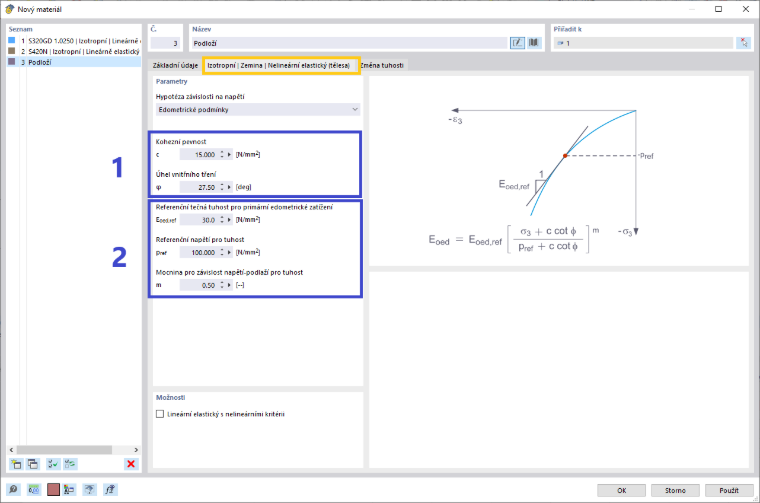The image size is (760, 503).
Task: Click the Přiřadit k field showing 1
Action: pos(644,43)
